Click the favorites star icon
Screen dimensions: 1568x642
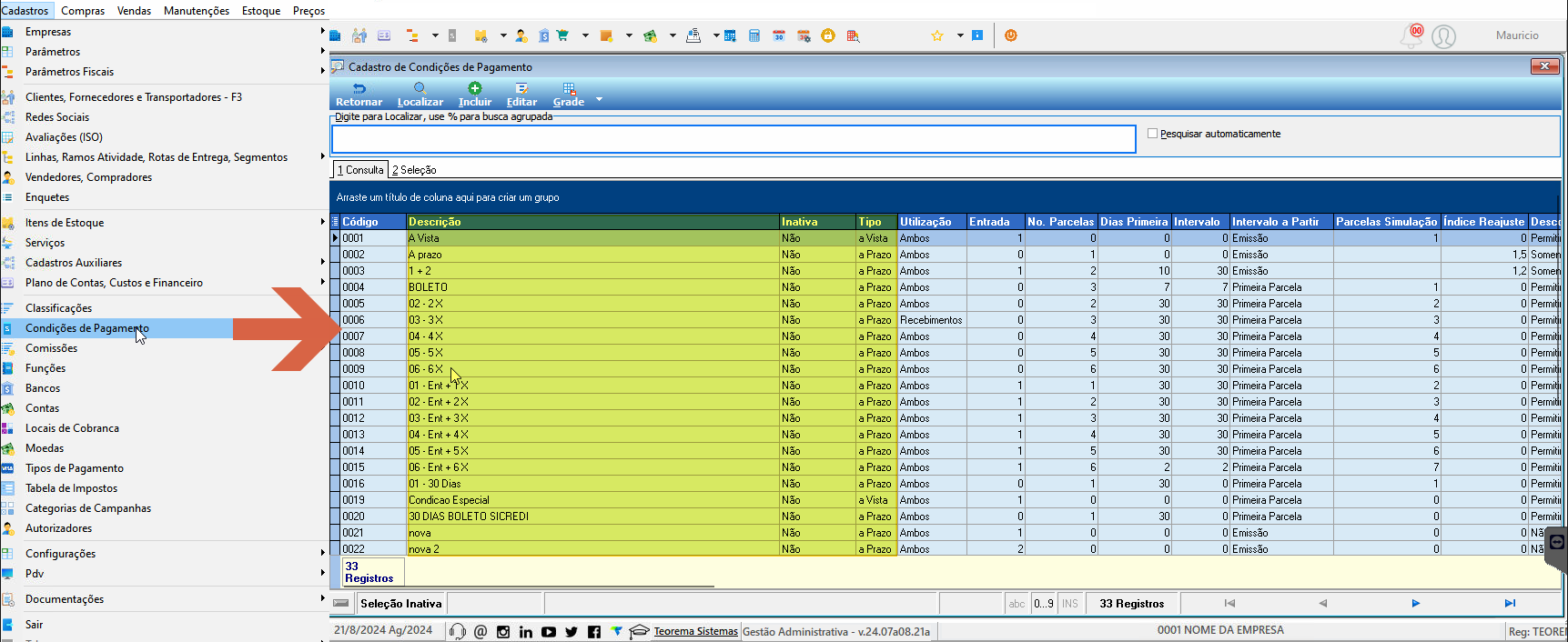tap(936, 35)
